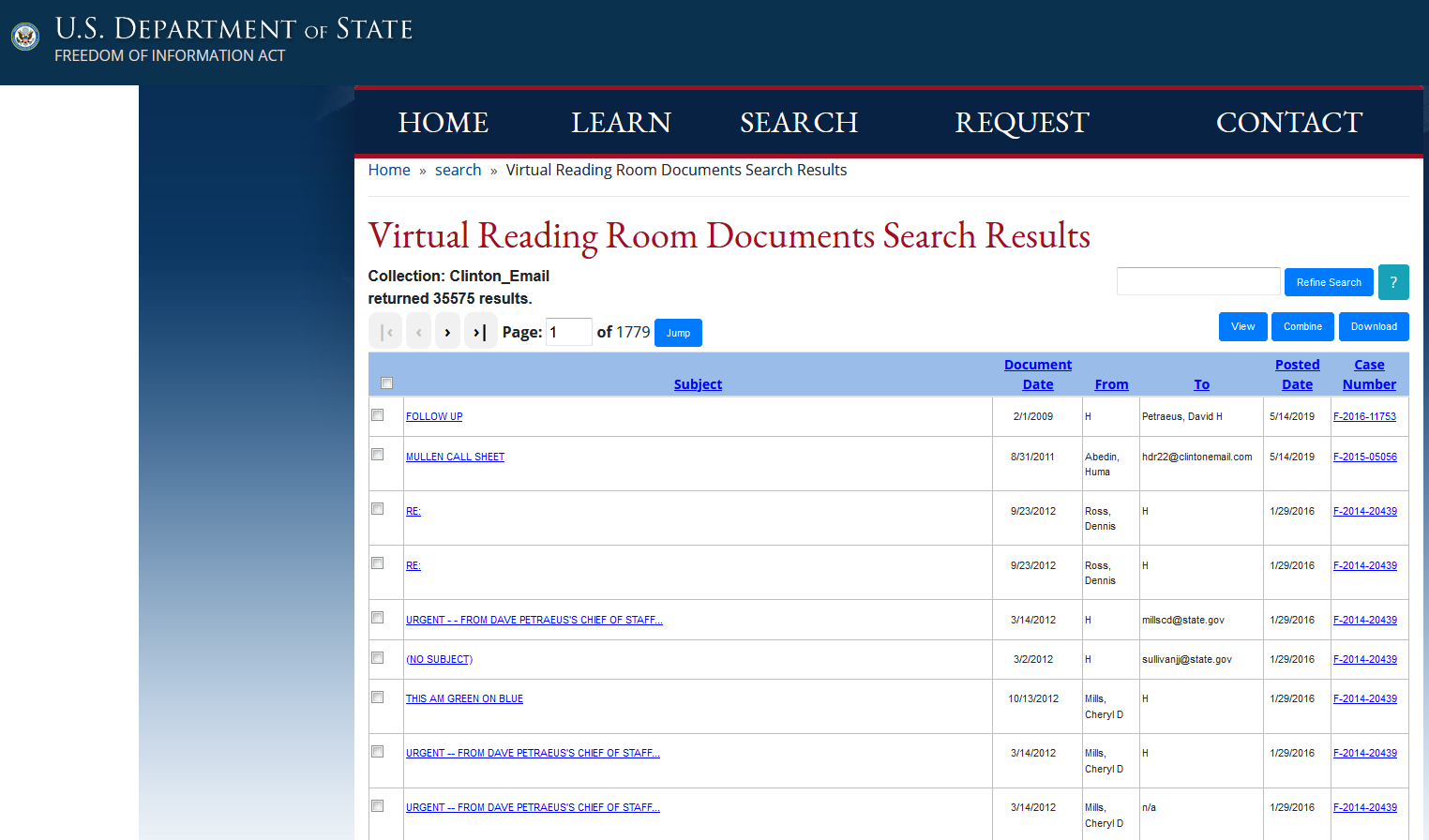
Task: Go to the previous results page
Action: tap(418, 332)
